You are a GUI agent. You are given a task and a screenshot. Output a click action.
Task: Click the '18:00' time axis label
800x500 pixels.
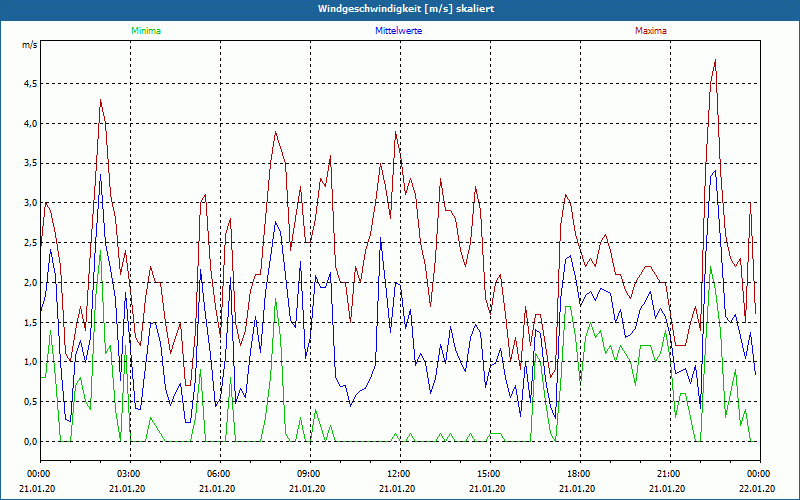(578, 474)
